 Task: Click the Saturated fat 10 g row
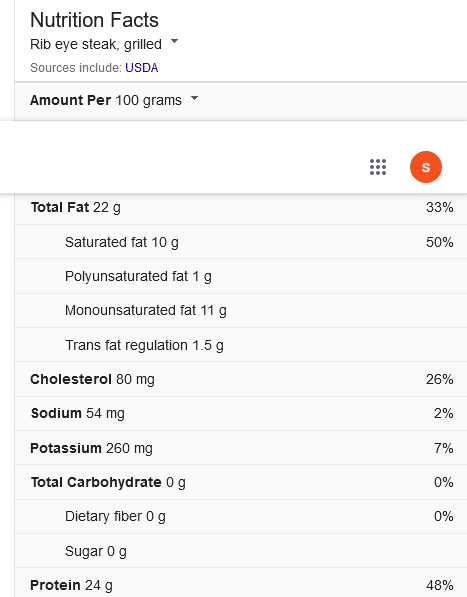pyautogui.click(x=241, y=242)
